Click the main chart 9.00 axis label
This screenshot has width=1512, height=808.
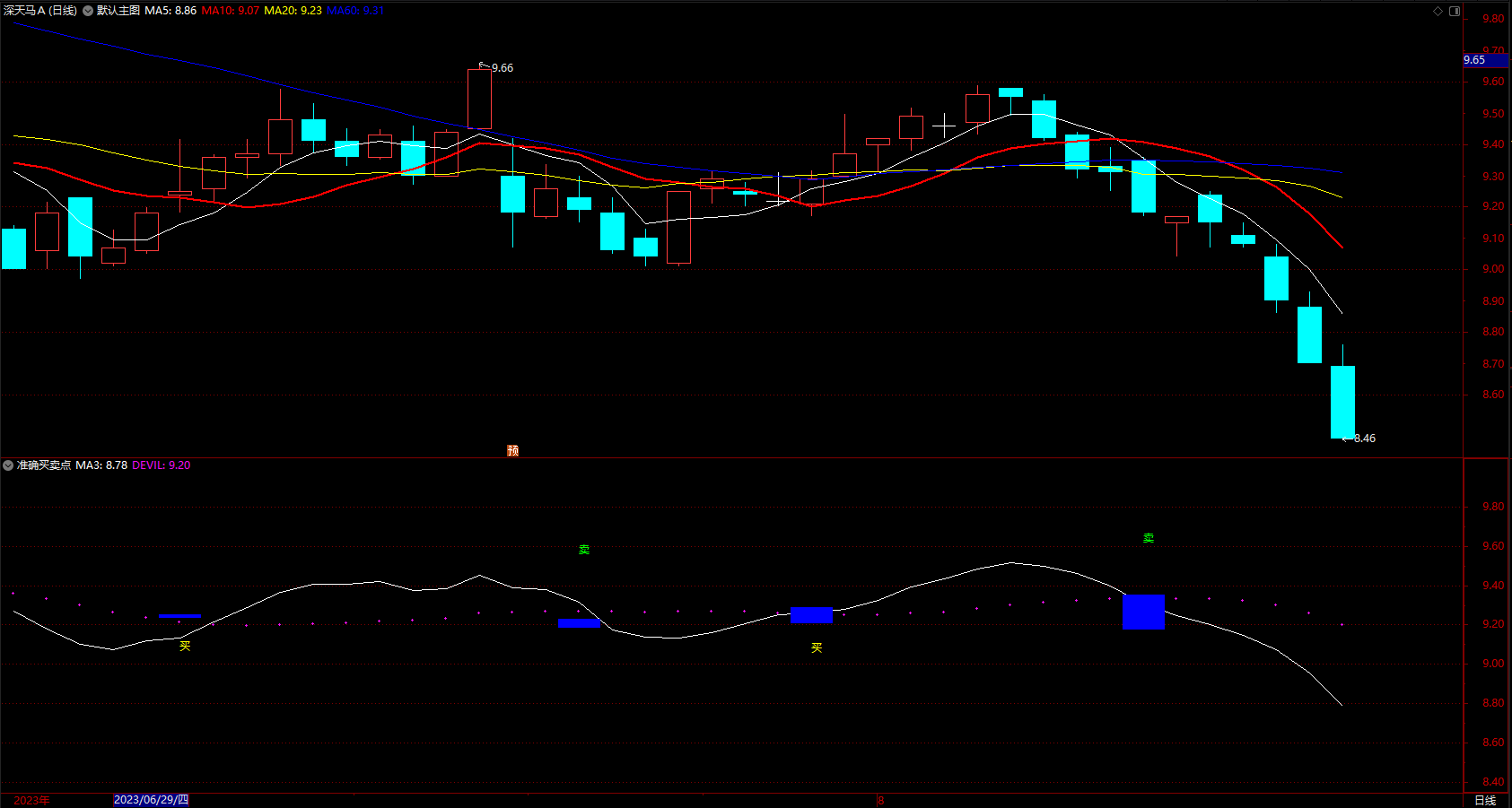coord(1493,269)
